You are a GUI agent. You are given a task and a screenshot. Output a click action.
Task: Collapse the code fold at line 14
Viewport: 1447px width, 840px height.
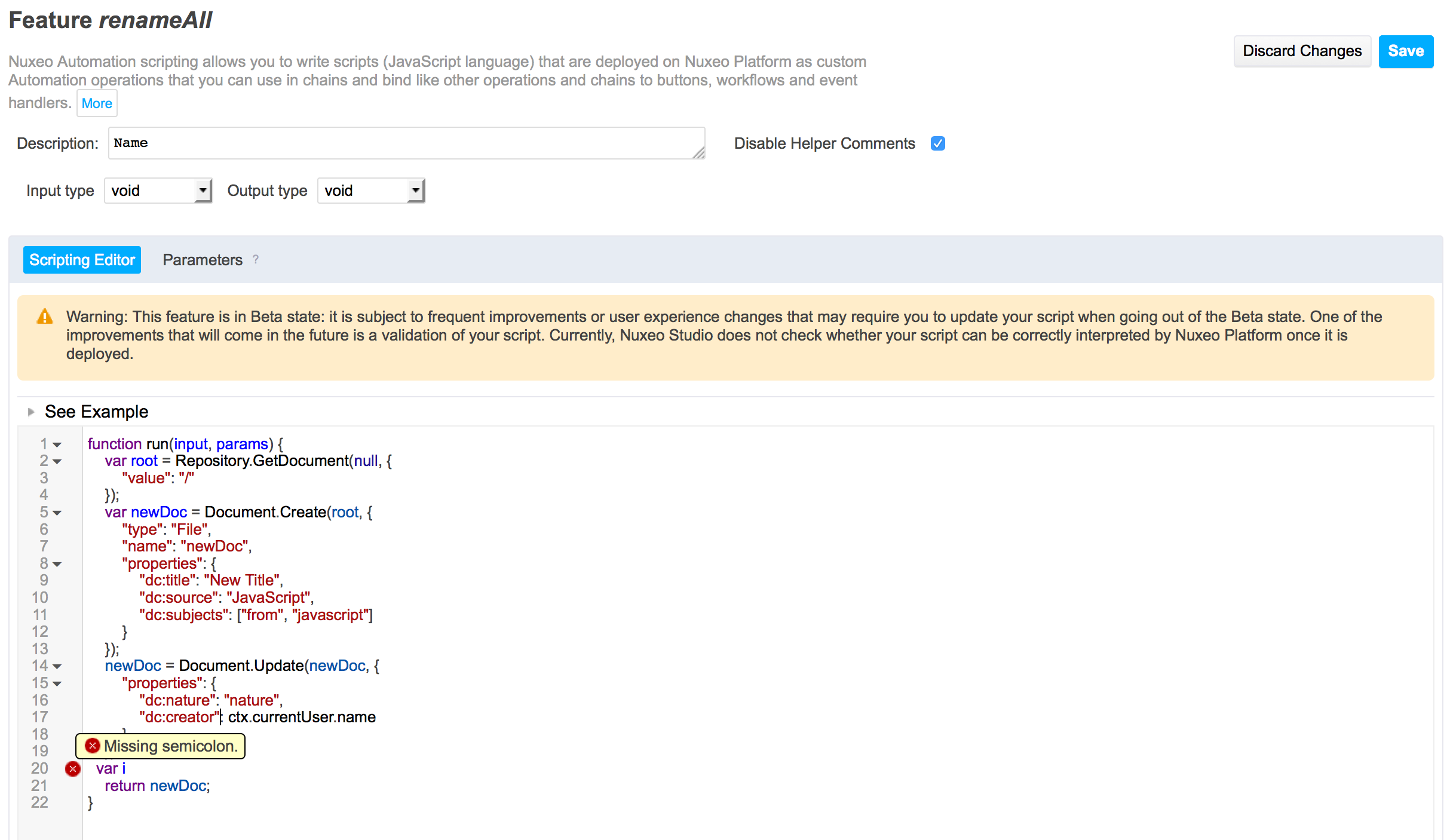click(57, 666)
